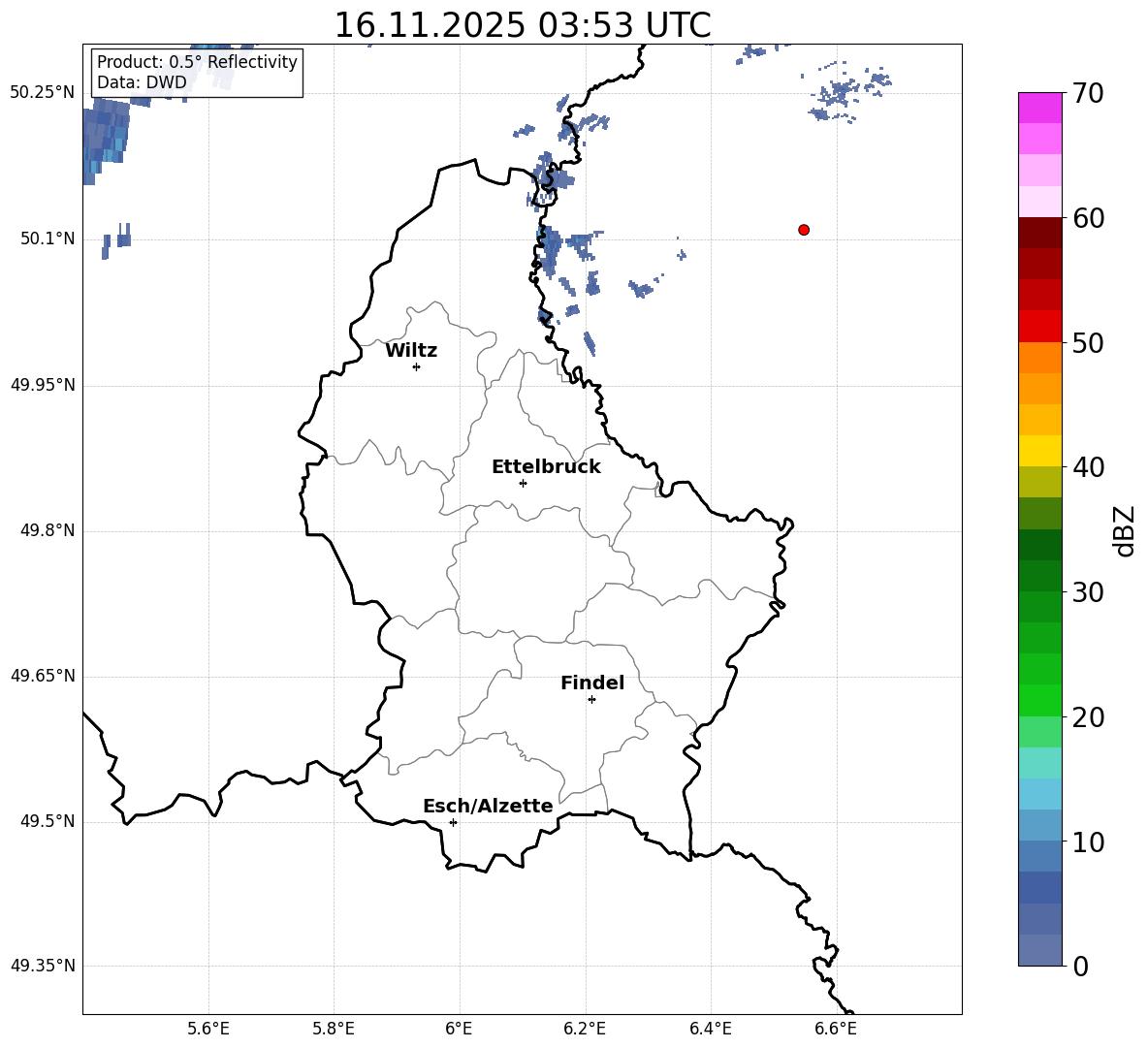The height and width of the screenshot is (1048, 1148).
Task: Click the colorbar tick label 0
Action: click(x=1081, y=967)
